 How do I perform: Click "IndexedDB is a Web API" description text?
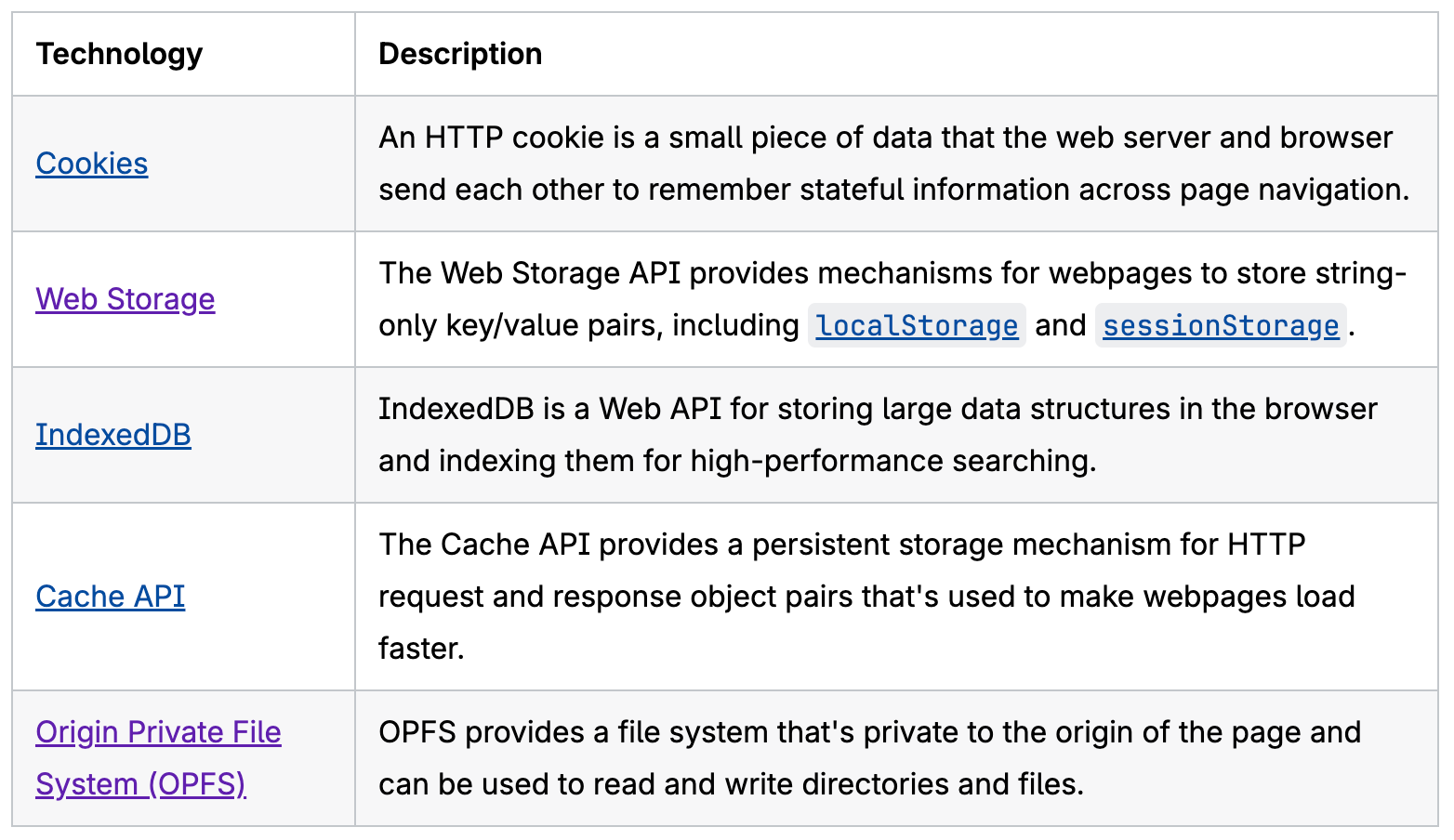(549, 409)
